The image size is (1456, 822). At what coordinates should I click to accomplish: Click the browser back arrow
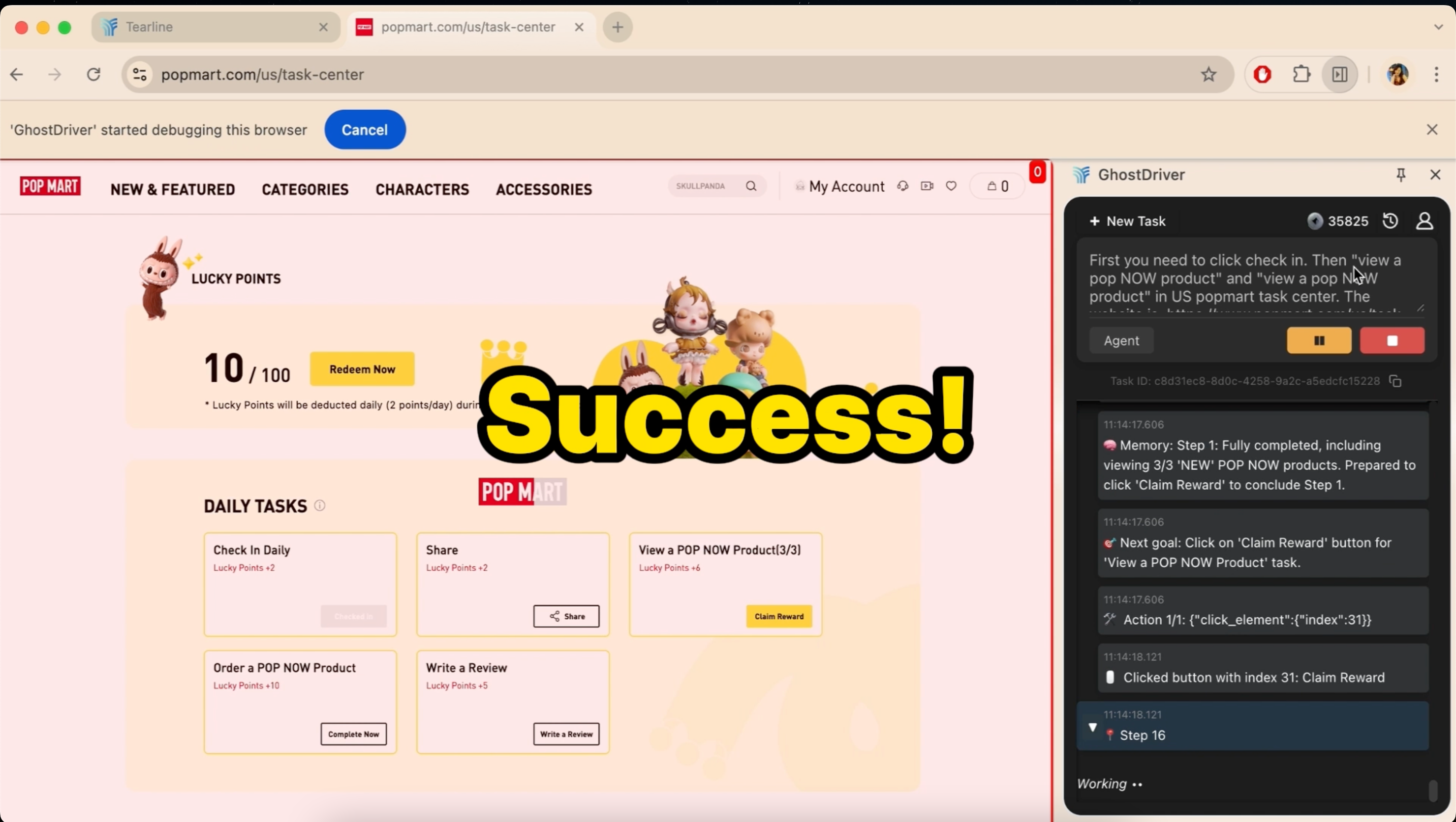17,74
